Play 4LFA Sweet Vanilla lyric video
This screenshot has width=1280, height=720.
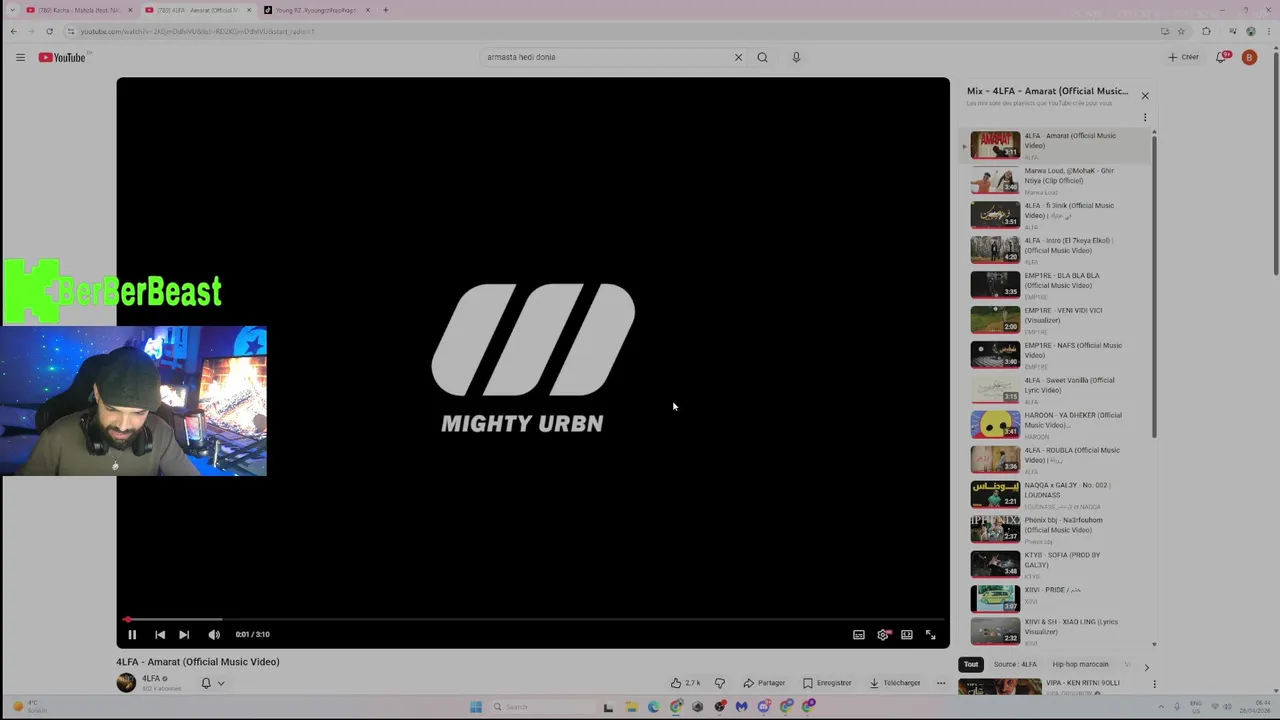coord(1055,390)
